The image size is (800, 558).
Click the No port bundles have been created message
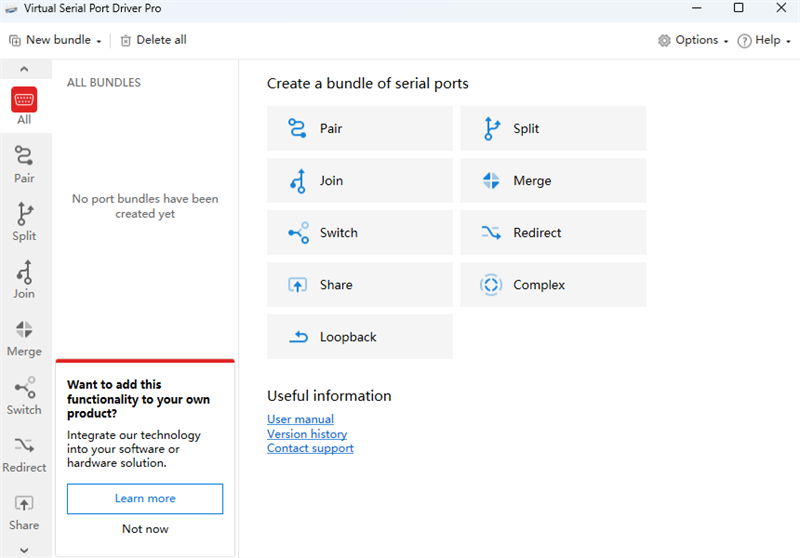(145, 206)
